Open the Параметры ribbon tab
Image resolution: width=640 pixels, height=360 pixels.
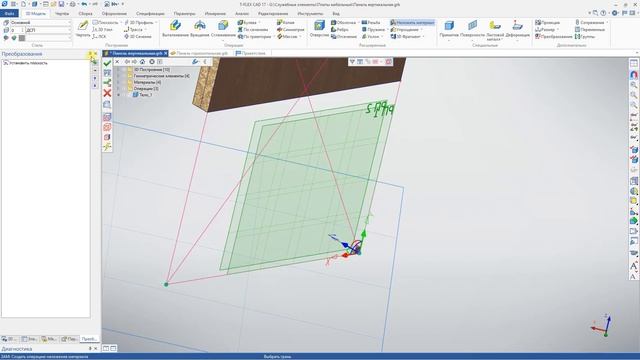[184, 13]
